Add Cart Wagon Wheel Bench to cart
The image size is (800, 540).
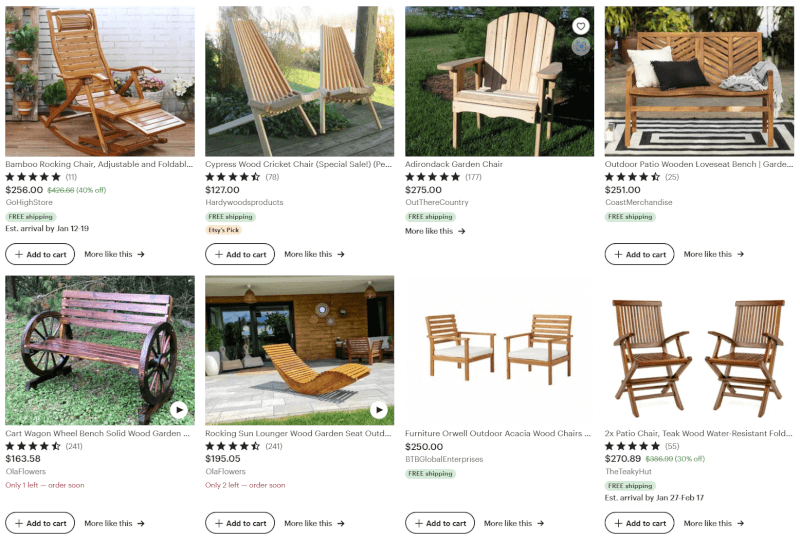click(x=40, y=523)
